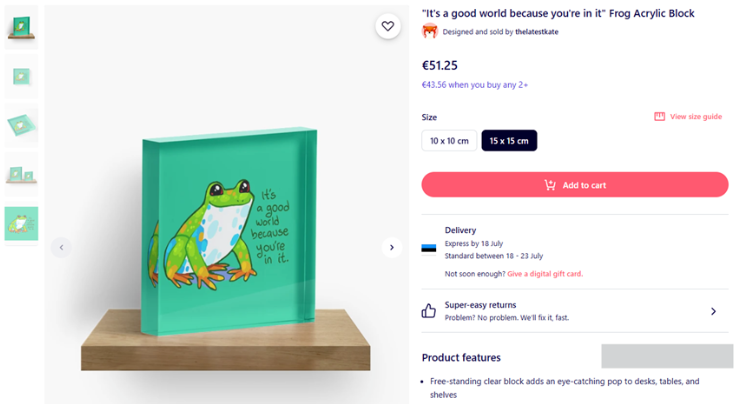Click thelatestkate seller avatar icon
The image size is (743, 404).
click(x=430, y=31)
